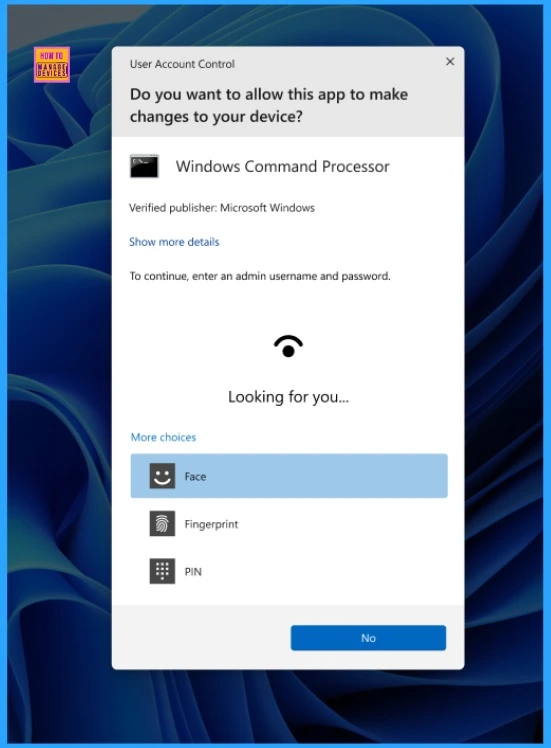
Task: Click the admin username and password instruction
Action: click(260, 276)
